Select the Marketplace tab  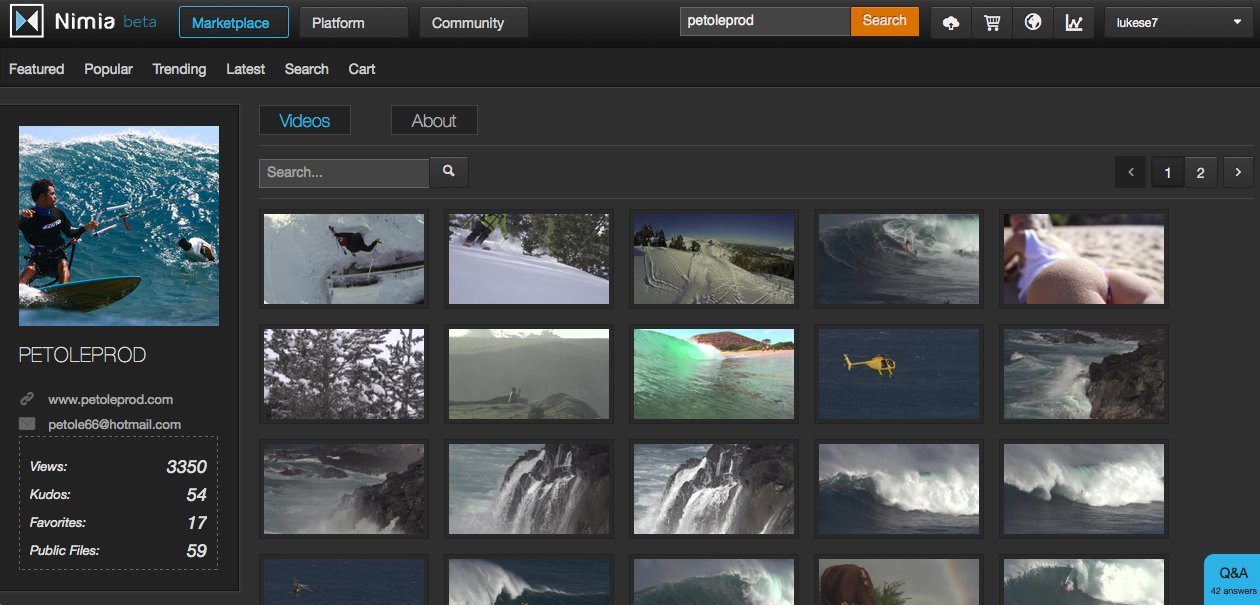tap(234, 22)
